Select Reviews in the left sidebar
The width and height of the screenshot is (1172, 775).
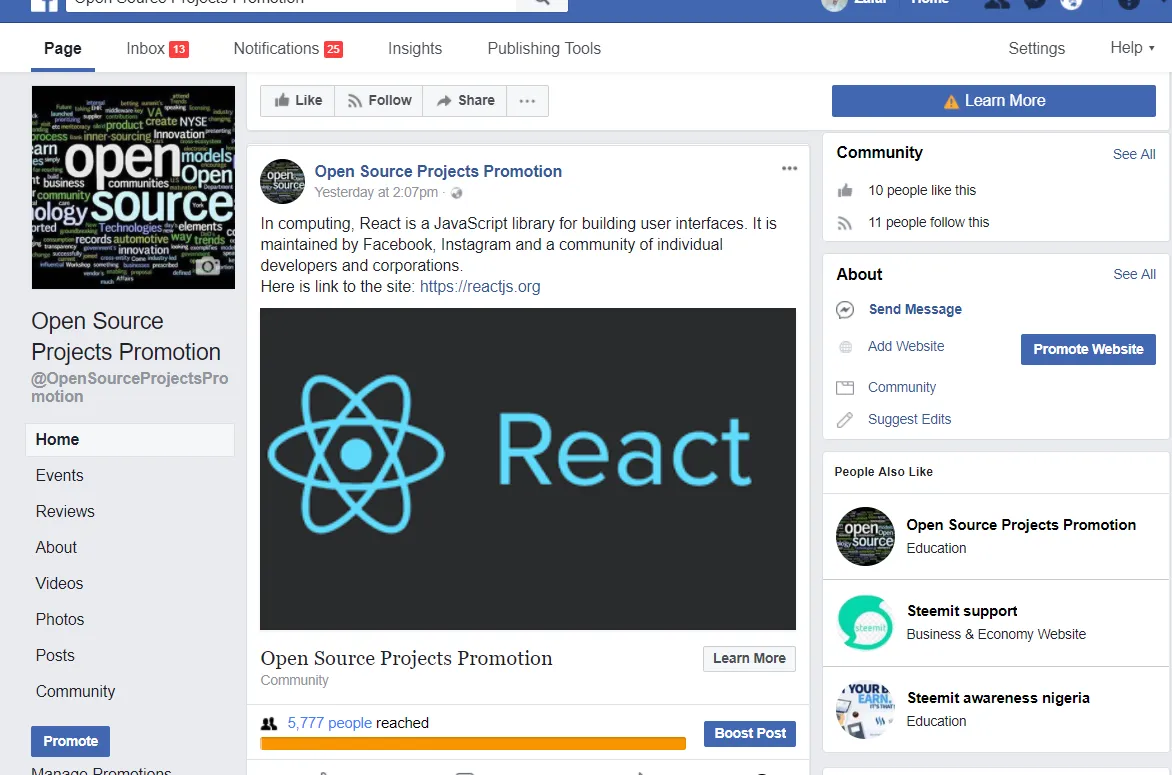65,511
